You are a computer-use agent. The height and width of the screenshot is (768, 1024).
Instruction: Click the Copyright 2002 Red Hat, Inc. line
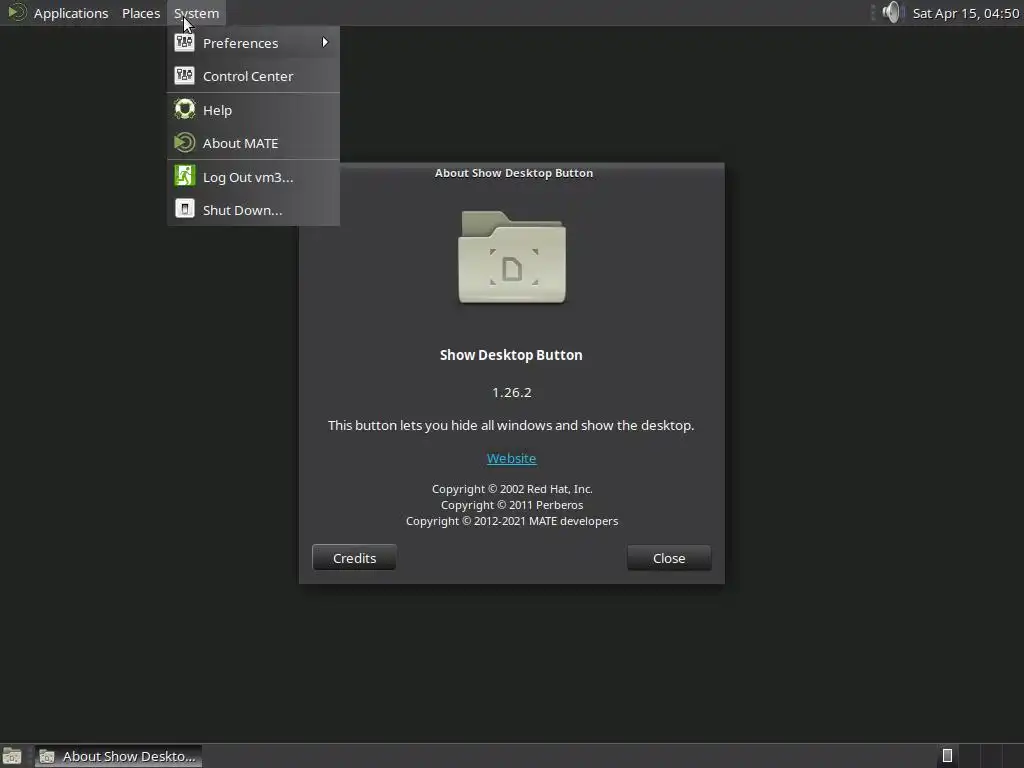(x=512, y=489)
